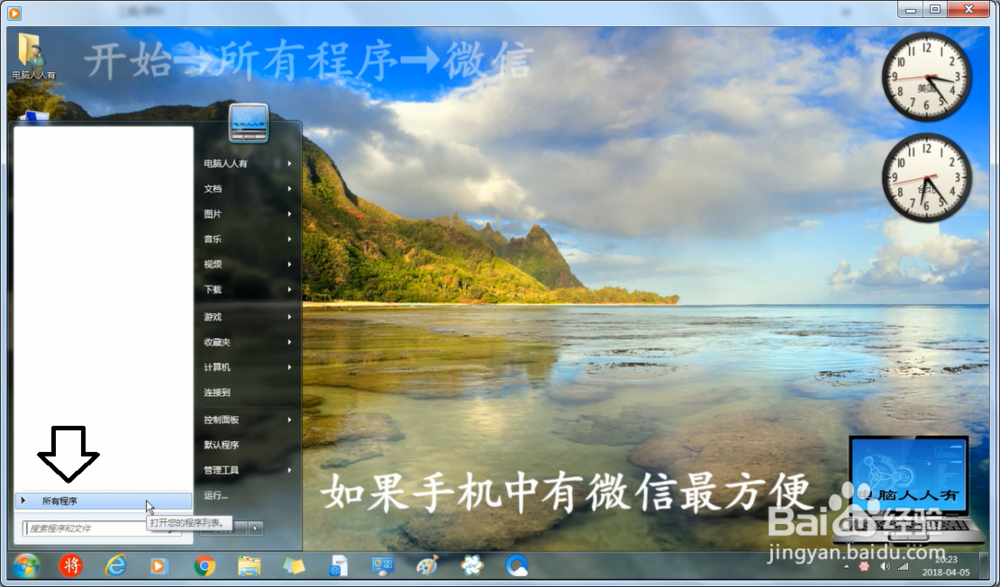Click the 电脑人人有 laptop desktop gadget
The image size is (1000, 587).
909,488
